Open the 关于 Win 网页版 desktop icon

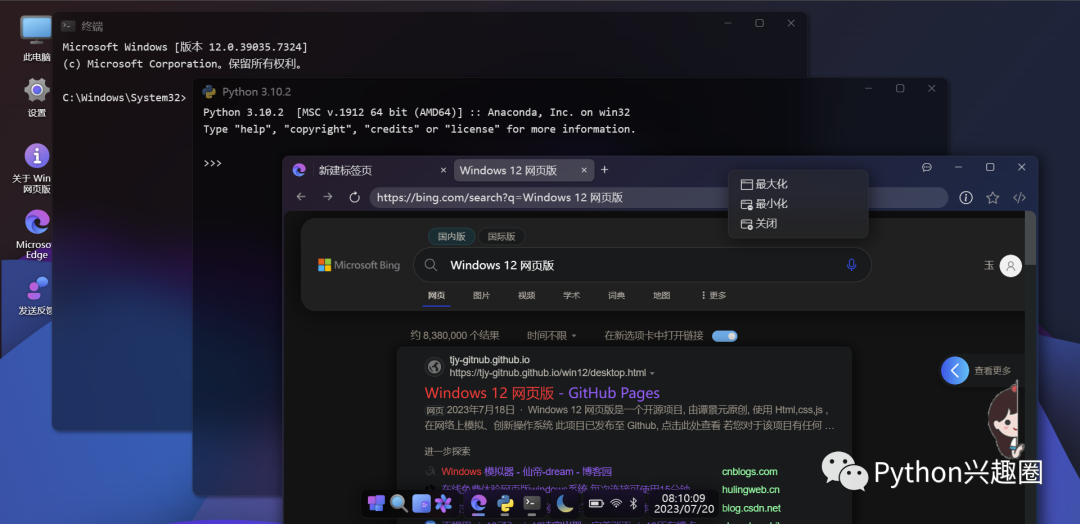click(x=37, y=169)
